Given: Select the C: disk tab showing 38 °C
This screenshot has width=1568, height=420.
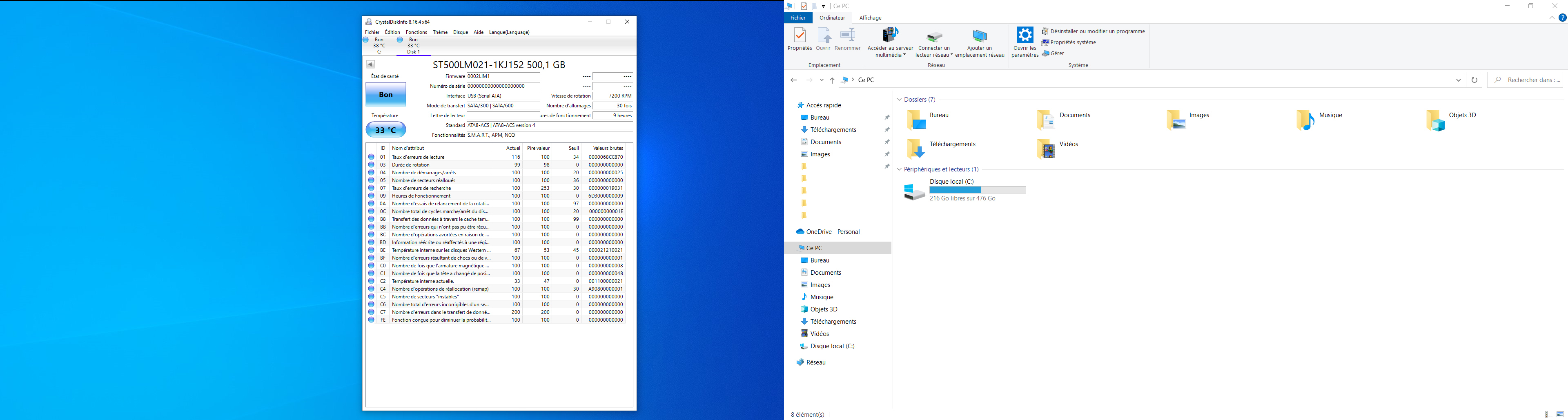Looking at the screenshot, I should pyautogui.click(x=379, y=46).
